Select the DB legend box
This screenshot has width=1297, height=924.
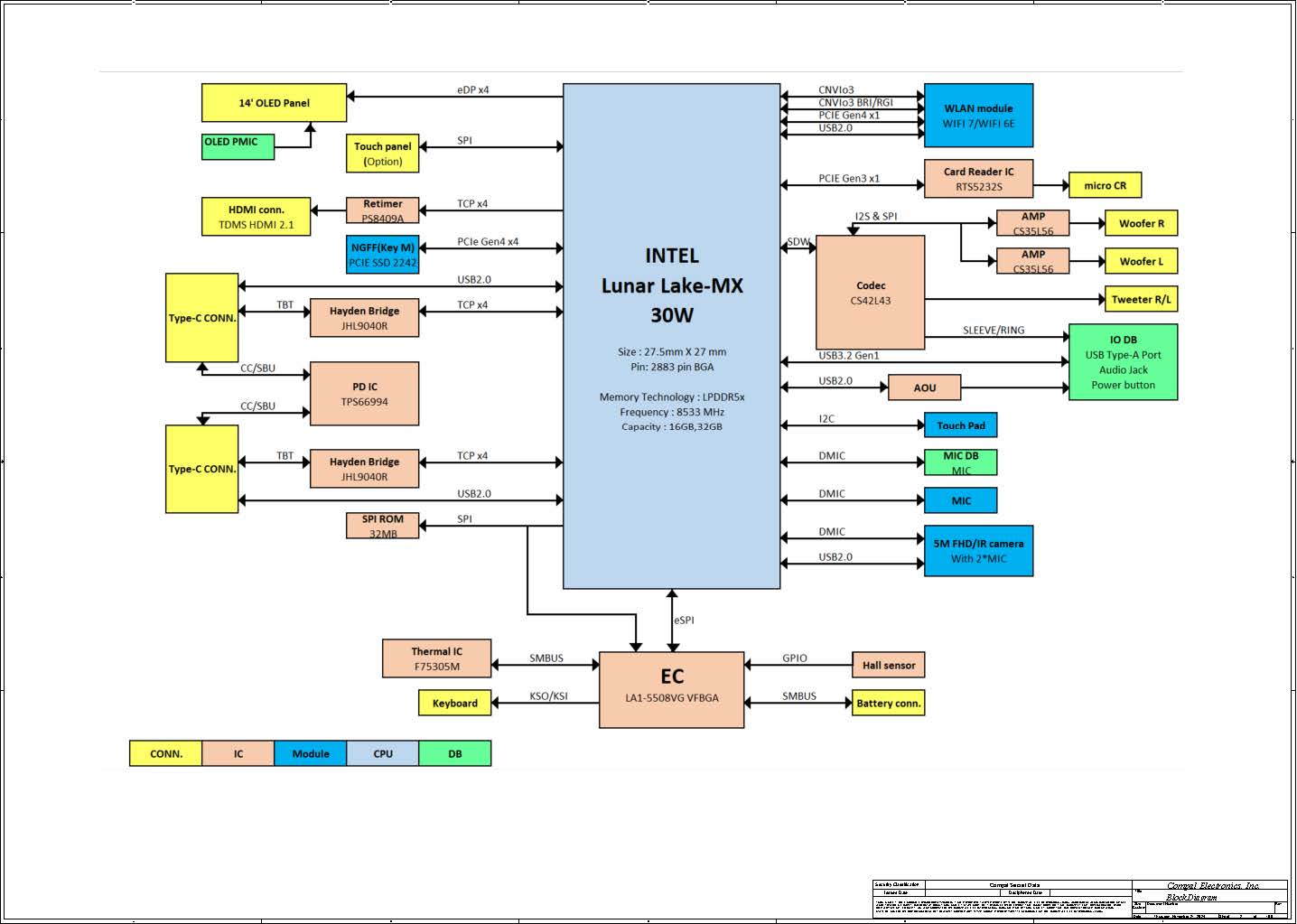point(454,753)
